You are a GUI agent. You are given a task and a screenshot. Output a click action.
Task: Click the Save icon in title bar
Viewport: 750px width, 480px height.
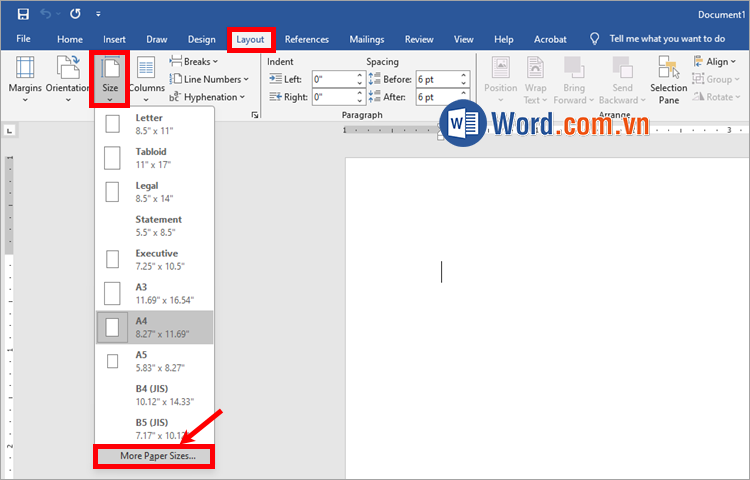tap(23, 14)
